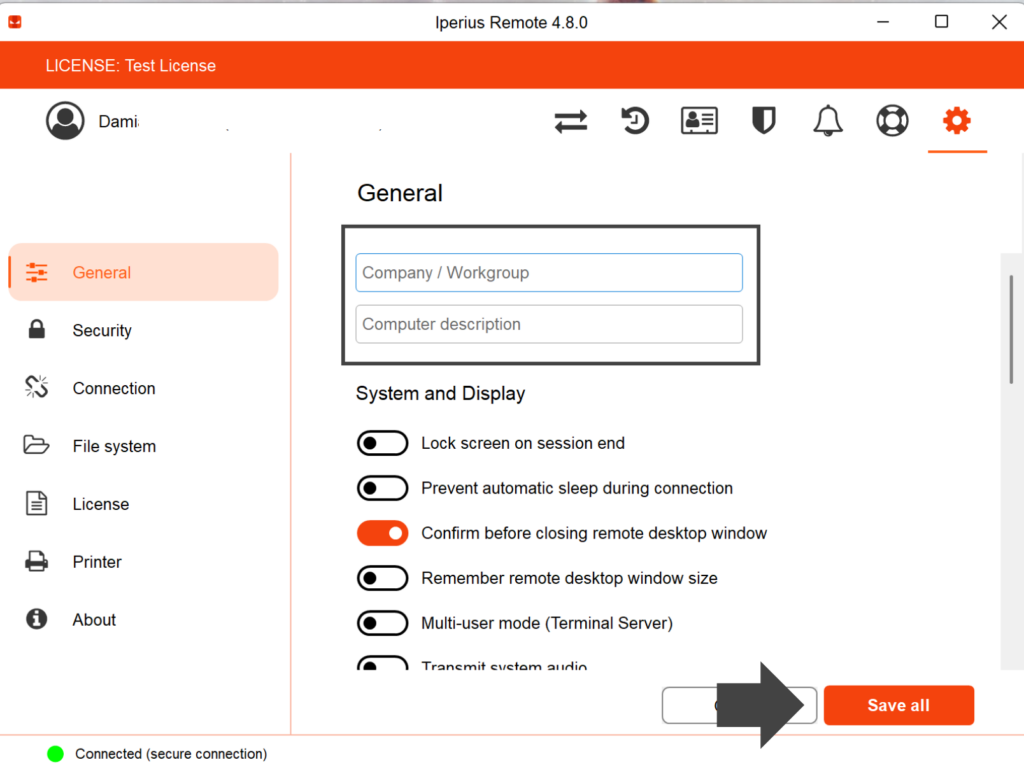Select the File system settings section

coord(144,446)
